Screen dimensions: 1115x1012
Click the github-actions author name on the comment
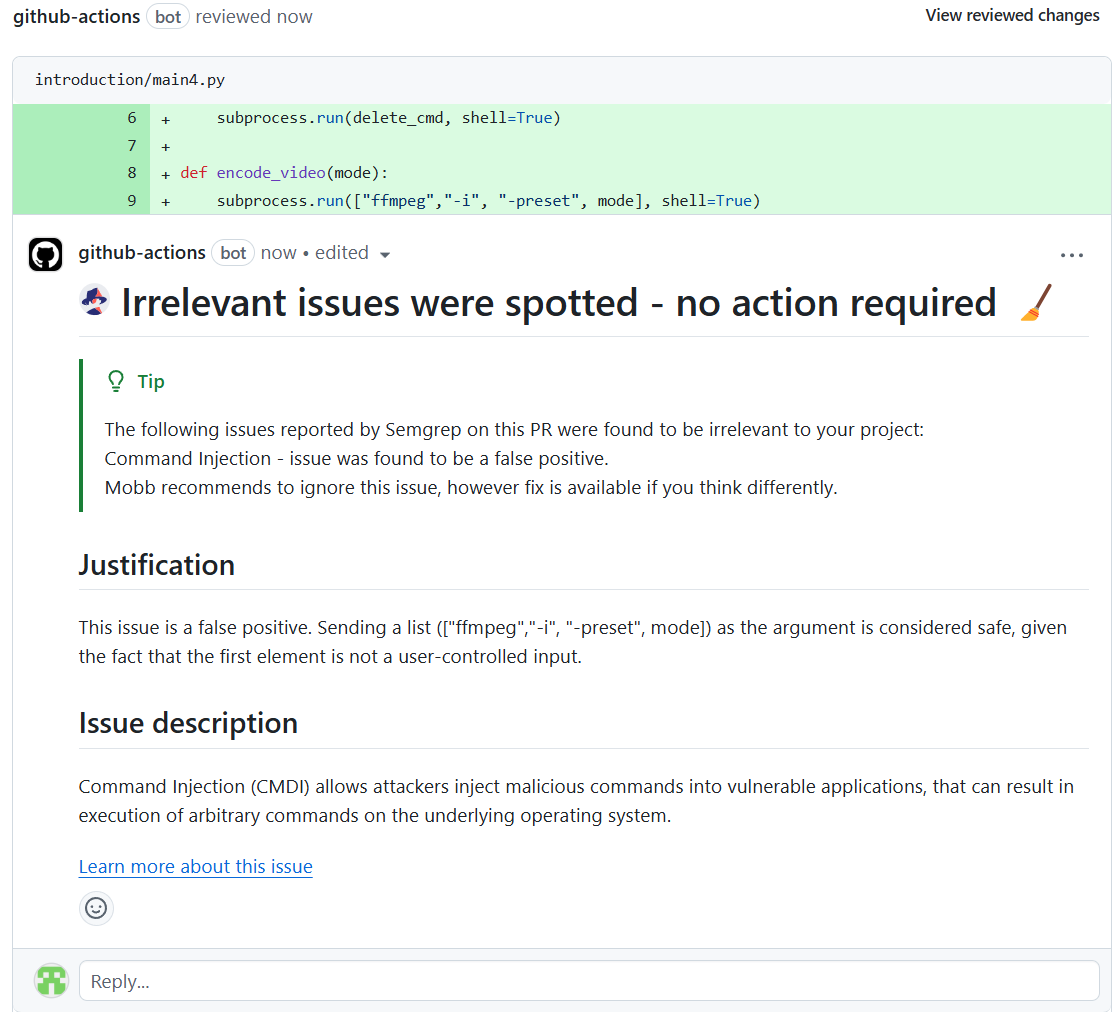click(142, 253)
